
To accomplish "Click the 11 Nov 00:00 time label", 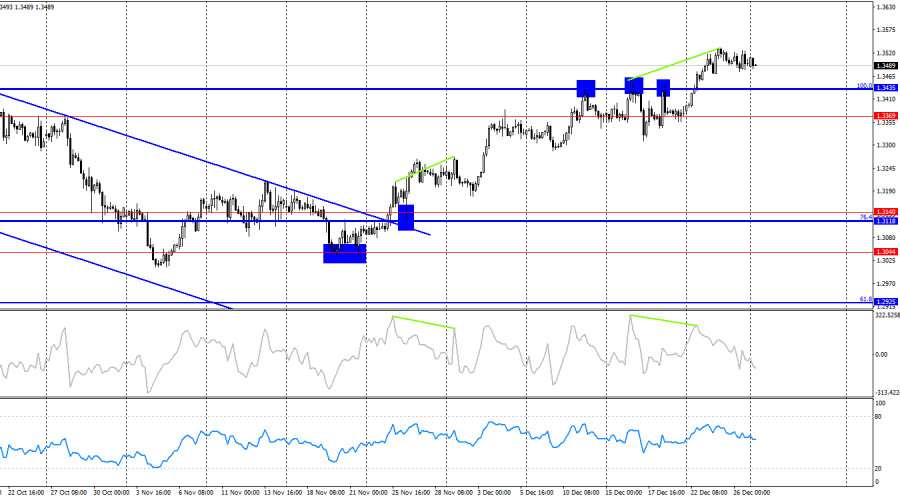I will point(240,493).
